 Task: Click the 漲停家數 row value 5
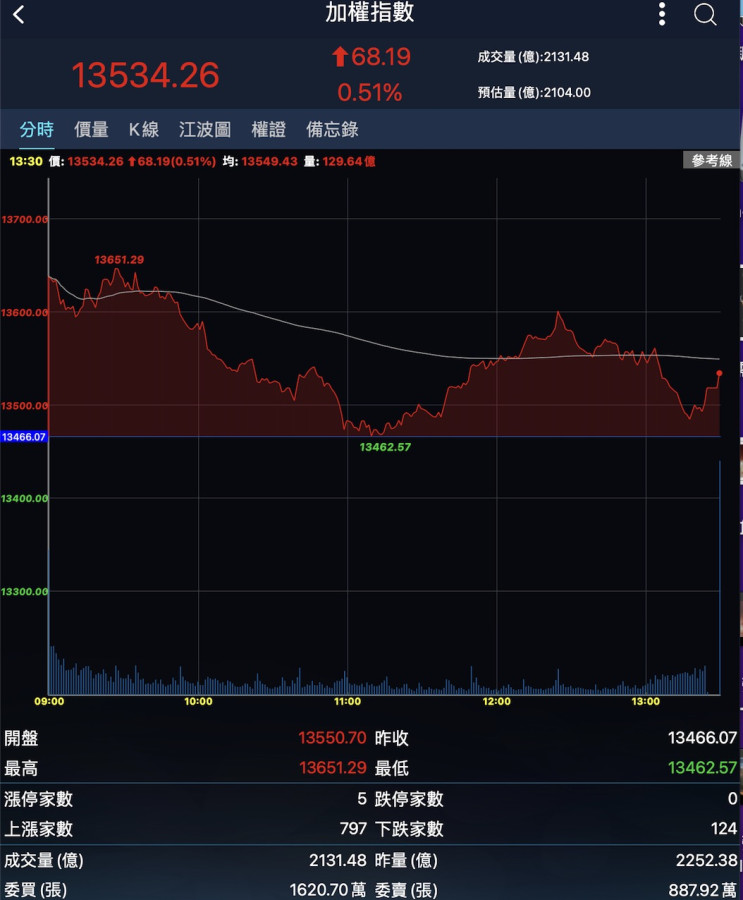click(x=362, y=798)
